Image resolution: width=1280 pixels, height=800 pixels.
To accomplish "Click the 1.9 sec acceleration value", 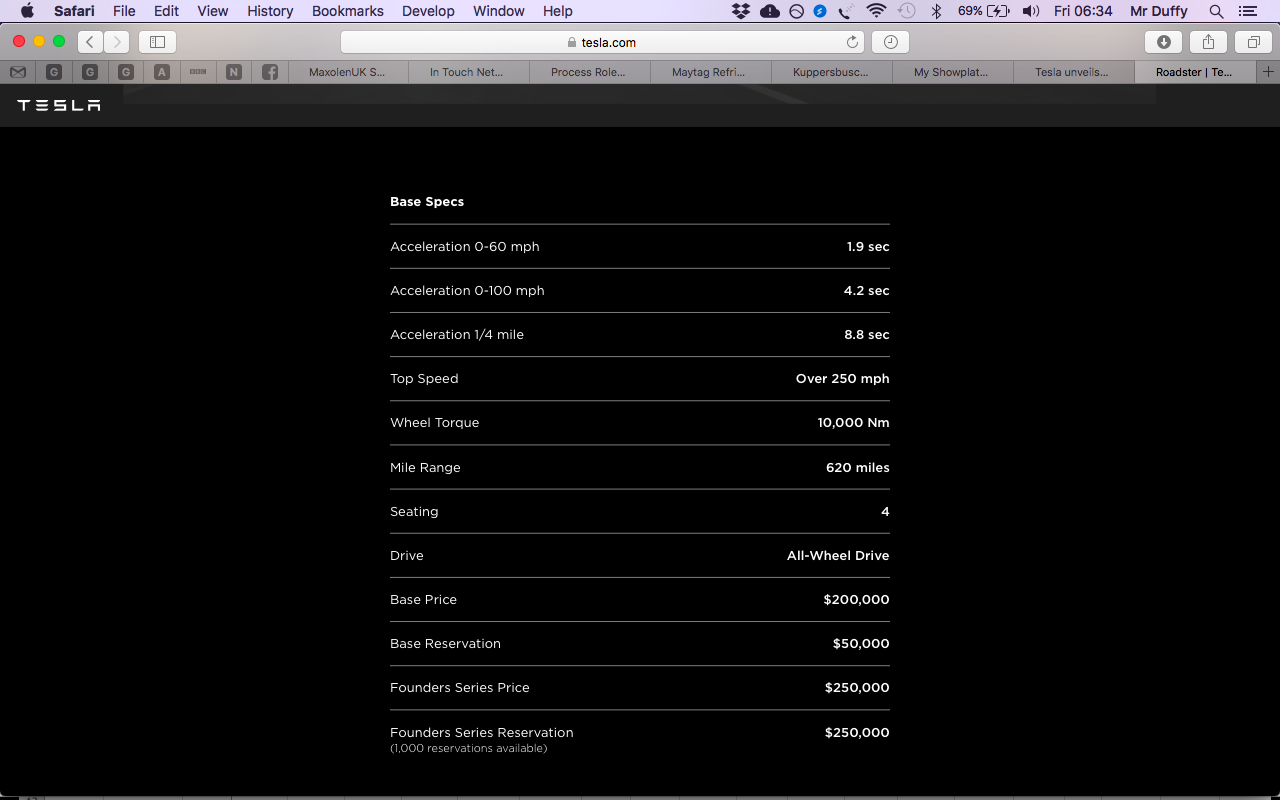I will tap(868, 246).
